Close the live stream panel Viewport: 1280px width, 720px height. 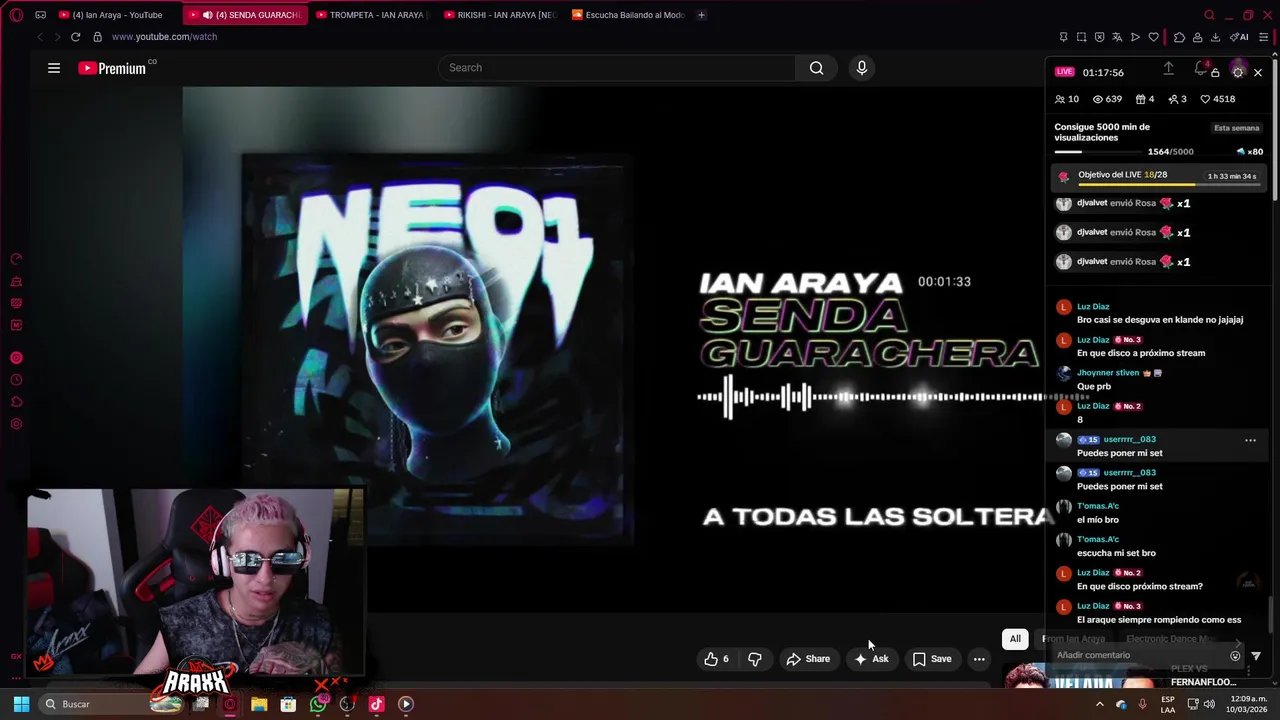click(1258, 72)
